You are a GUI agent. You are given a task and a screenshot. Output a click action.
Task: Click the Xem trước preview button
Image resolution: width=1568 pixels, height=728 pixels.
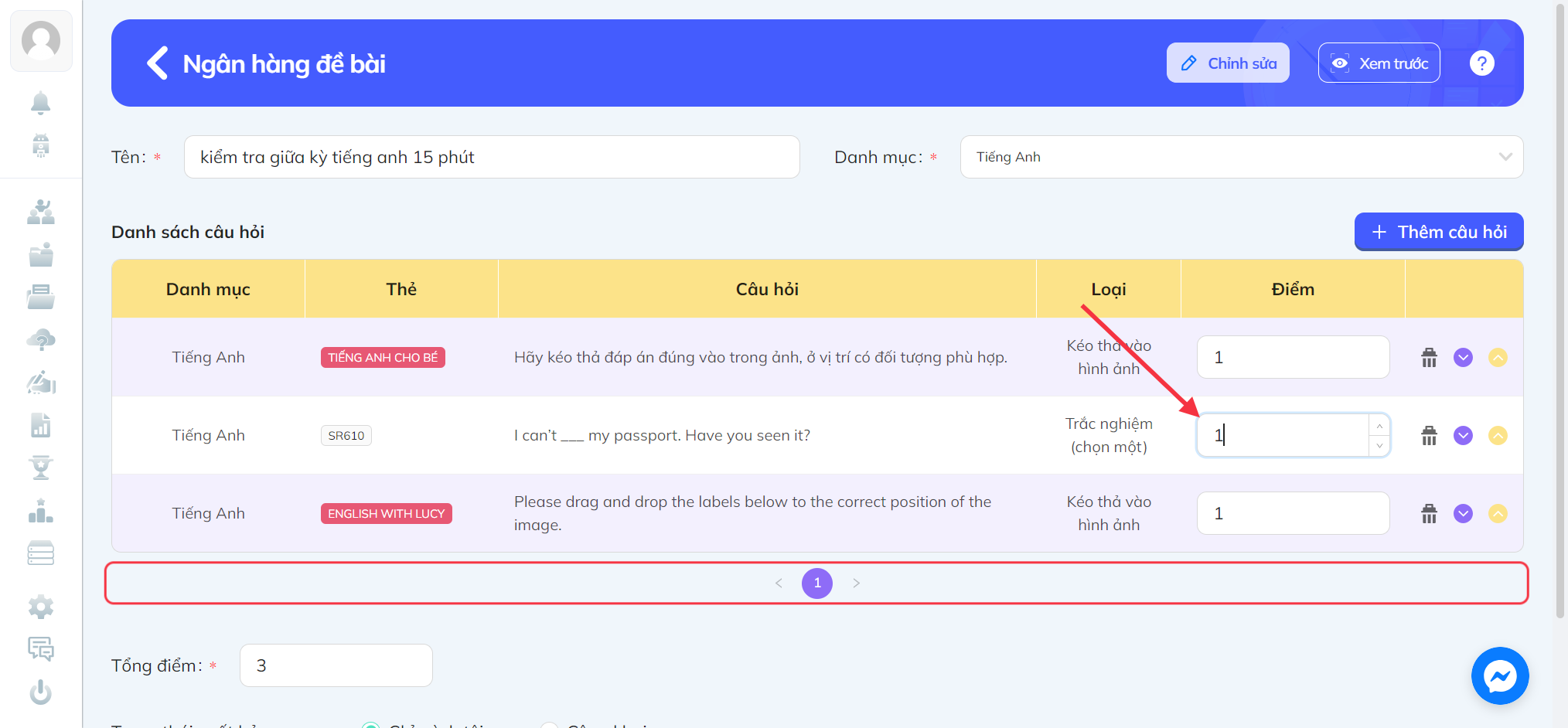pyautogui.click(x=1379, y=63)
